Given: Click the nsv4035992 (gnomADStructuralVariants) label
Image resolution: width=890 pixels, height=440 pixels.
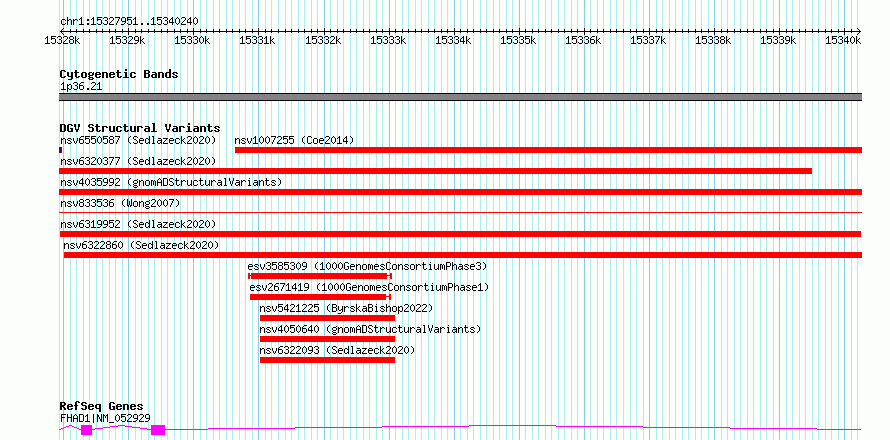Looking at the screenshot, I should pyautogui.click(x=171, y=182).
